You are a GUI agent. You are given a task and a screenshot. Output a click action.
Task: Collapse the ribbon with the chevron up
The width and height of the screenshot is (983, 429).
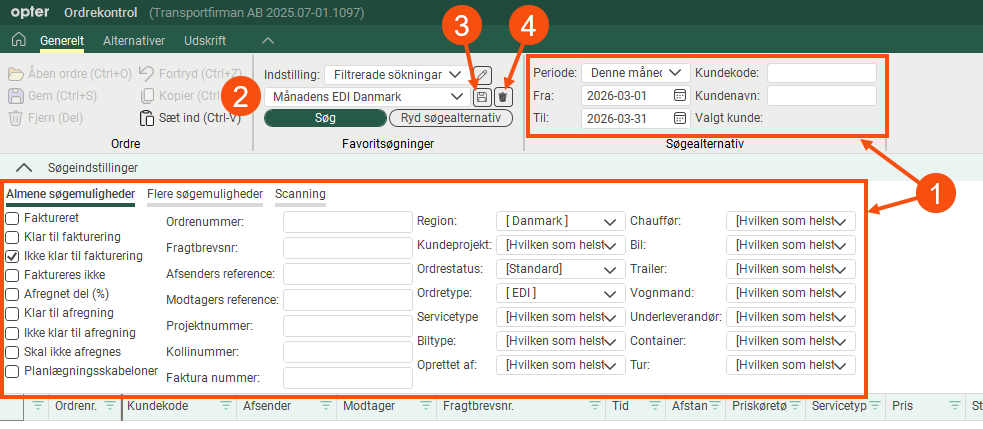click(267, 41)
